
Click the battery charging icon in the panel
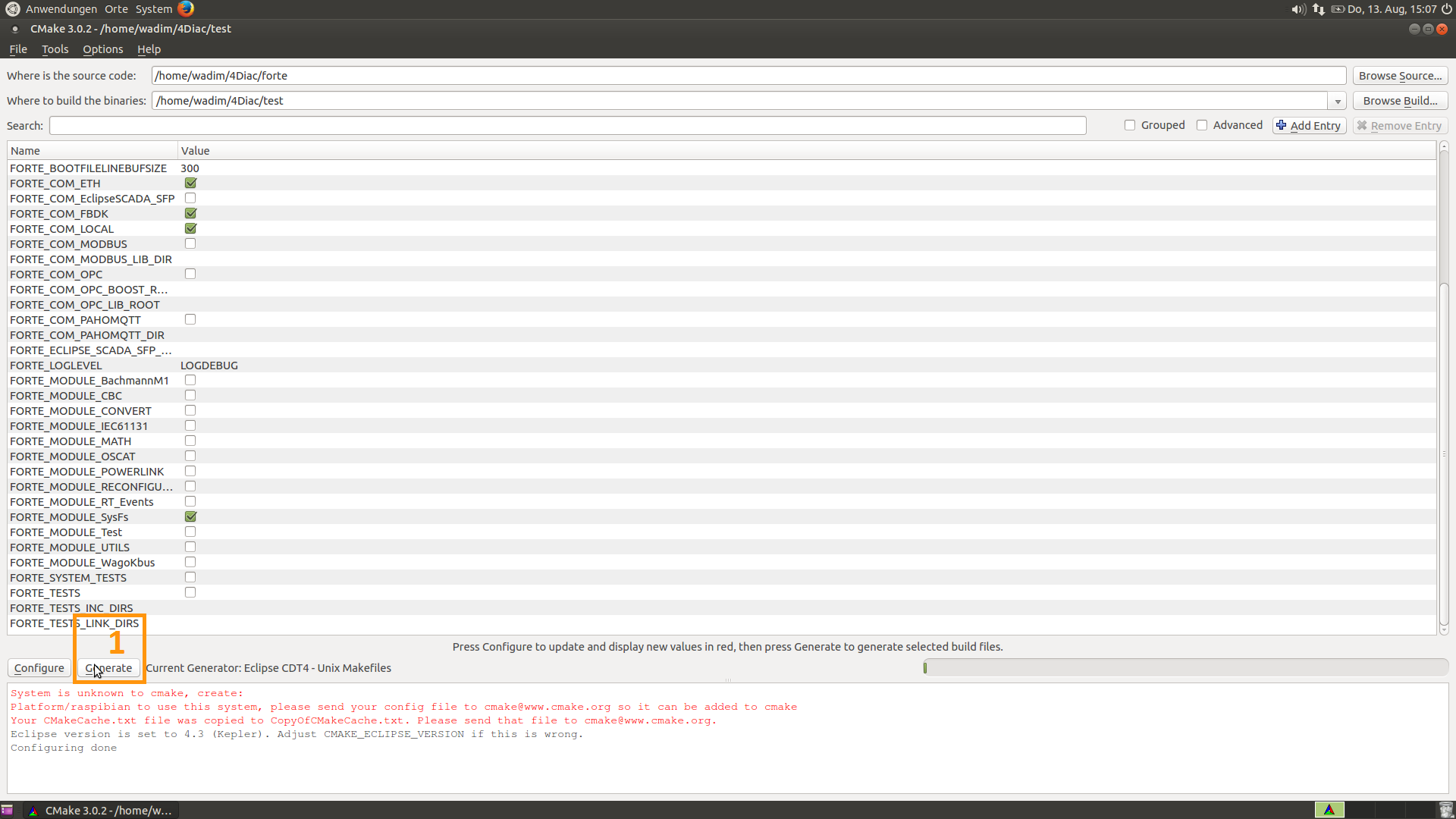1339,9
